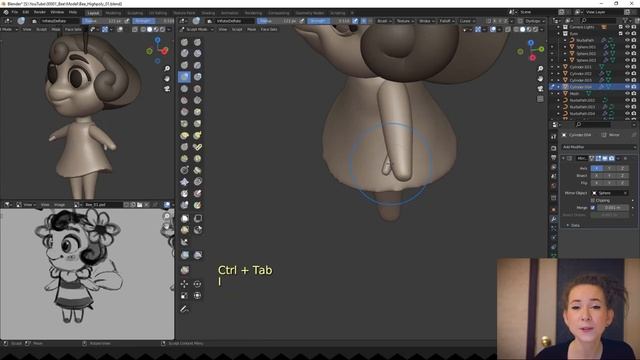The width and height of the screenshot is (640, 360).
Task: Select the Clay Strips brush
Action: point(198,53)
